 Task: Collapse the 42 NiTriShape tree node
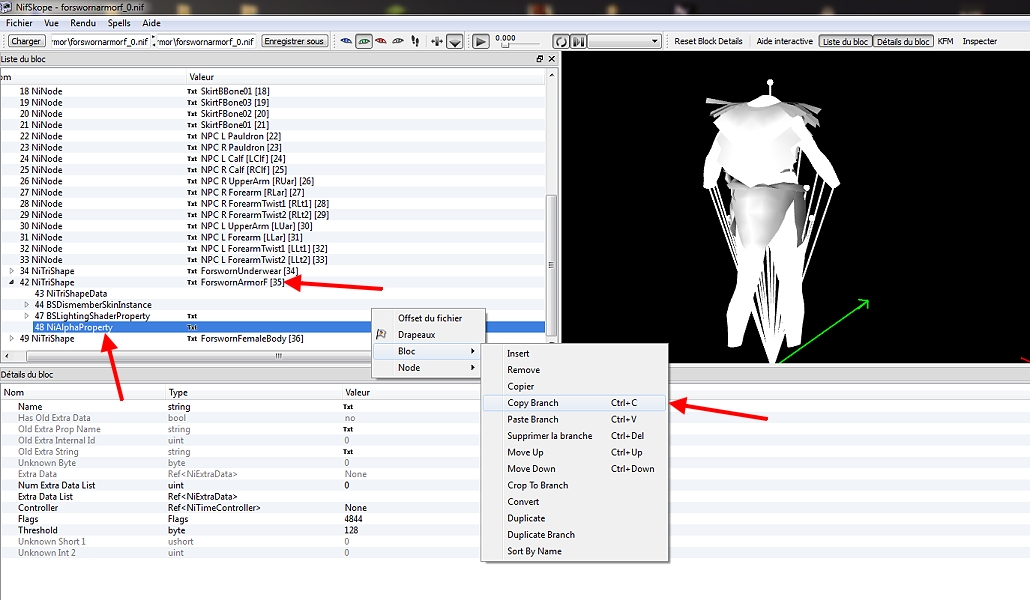(12, 283)
